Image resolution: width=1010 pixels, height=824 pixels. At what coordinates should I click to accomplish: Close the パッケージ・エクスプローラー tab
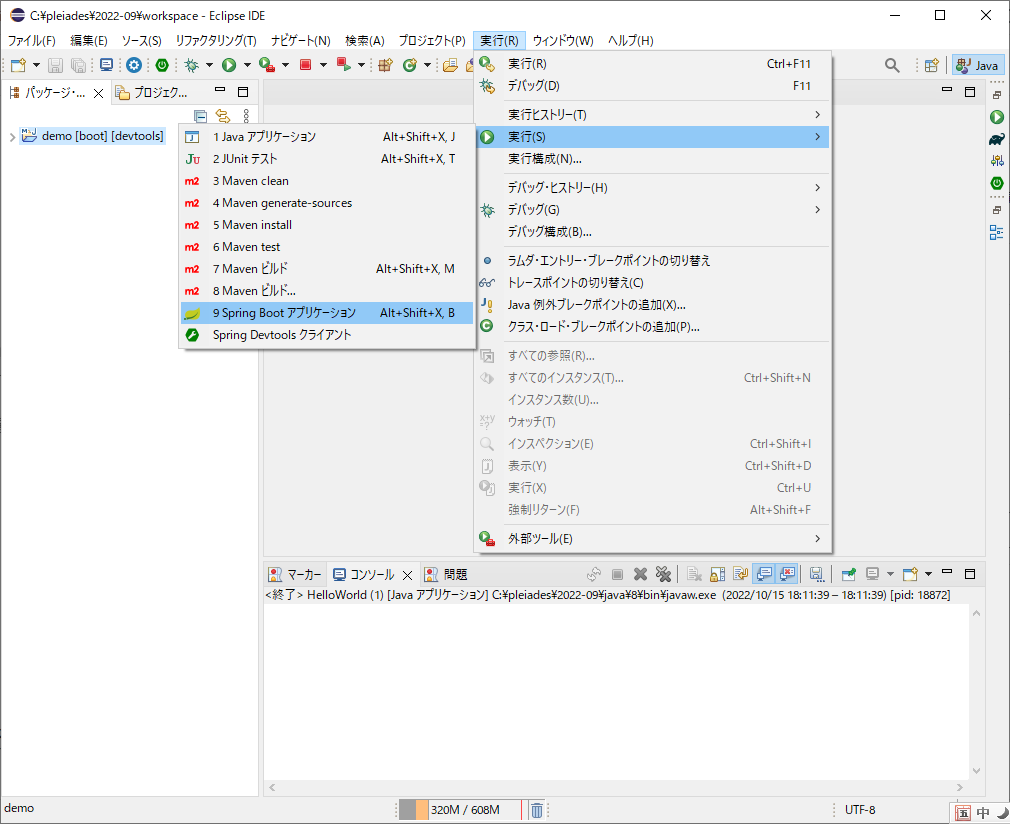point(99,93)
